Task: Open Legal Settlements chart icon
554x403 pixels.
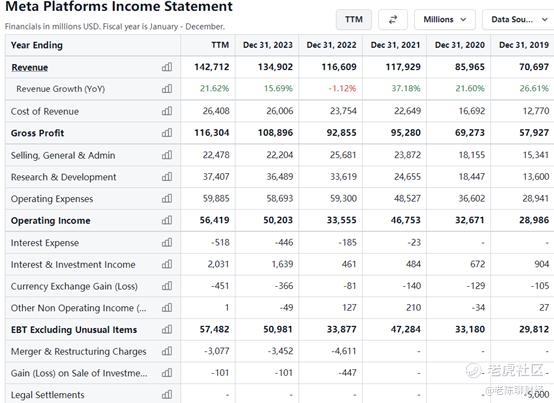Action: [167, 395]
